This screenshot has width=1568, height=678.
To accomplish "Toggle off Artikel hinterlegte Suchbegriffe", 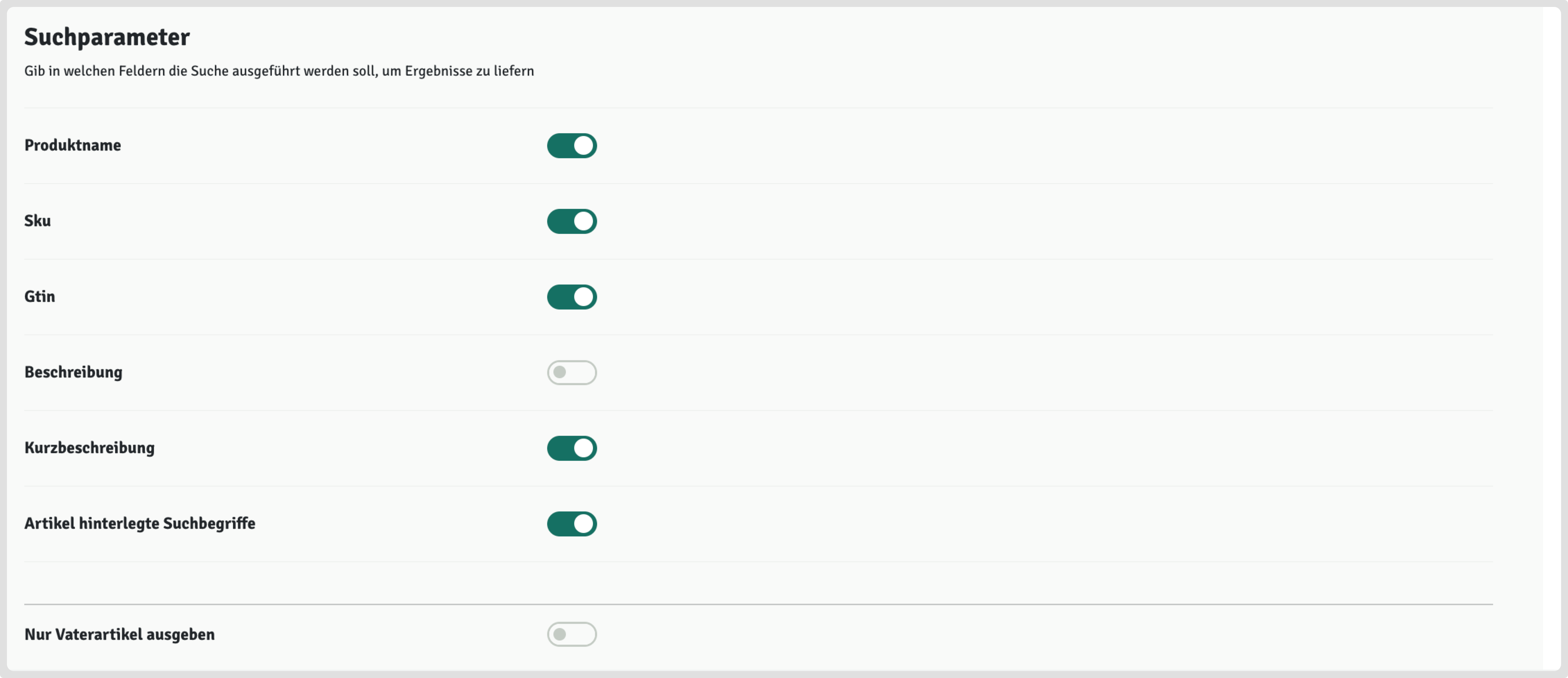I will 571,523.
